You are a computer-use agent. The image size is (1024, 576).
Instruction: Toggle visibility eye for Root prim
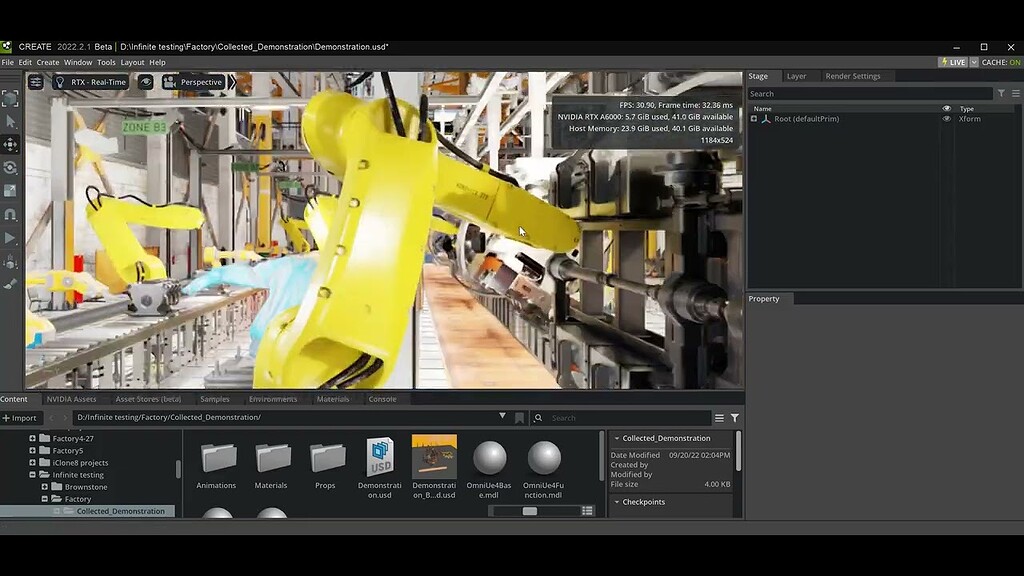946,119
